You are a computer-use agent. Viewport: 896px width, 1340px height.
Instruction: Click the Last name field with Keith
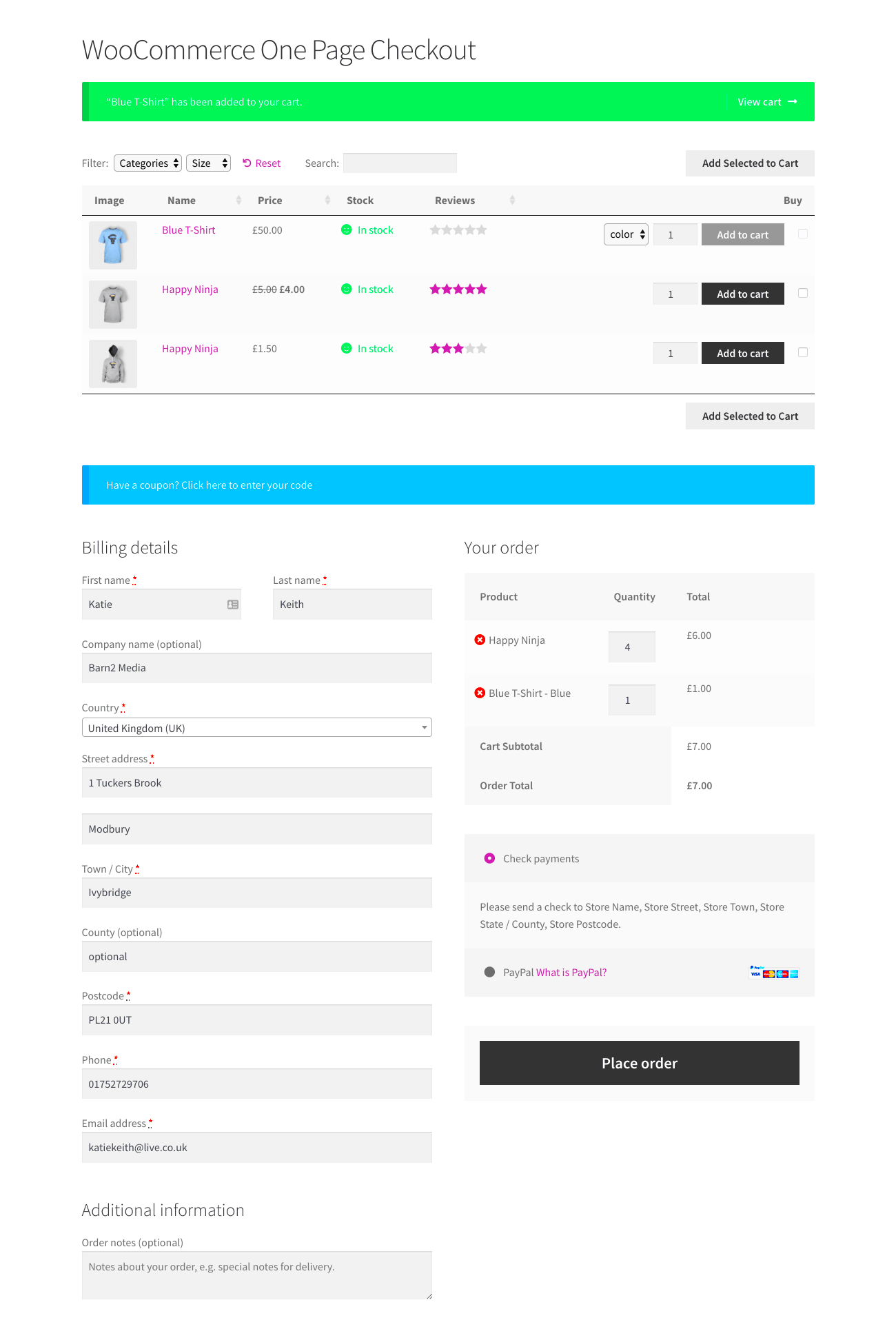pos(352,605)
